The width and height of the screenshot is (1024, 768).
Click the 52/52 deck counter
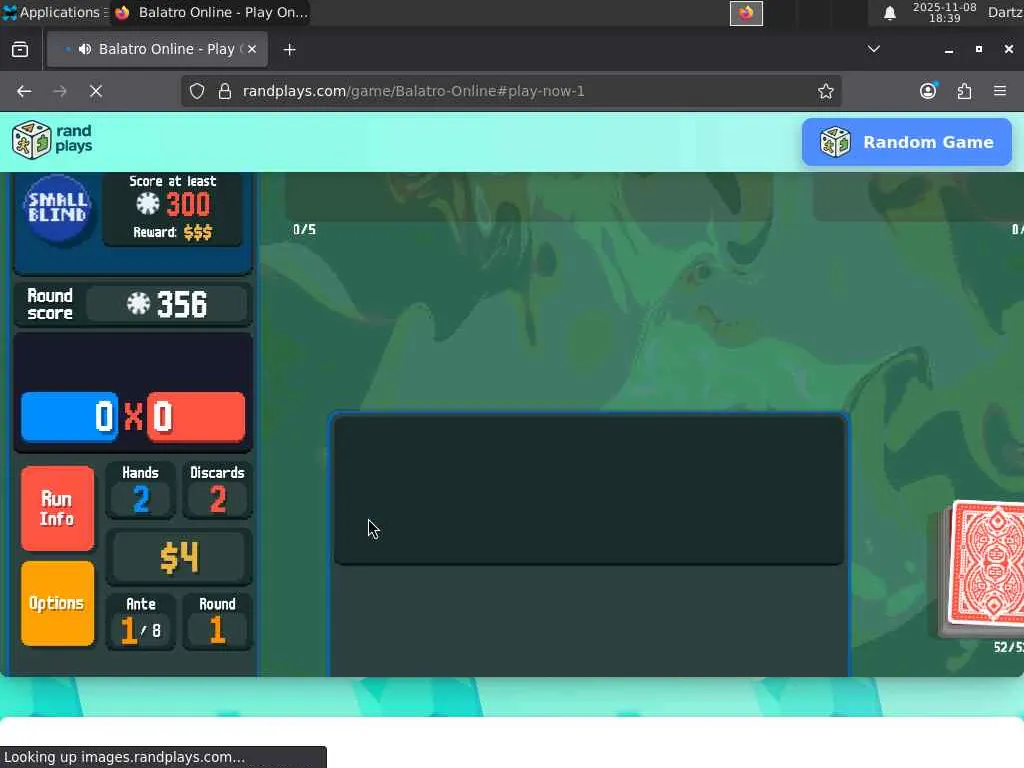[1008, 647]
